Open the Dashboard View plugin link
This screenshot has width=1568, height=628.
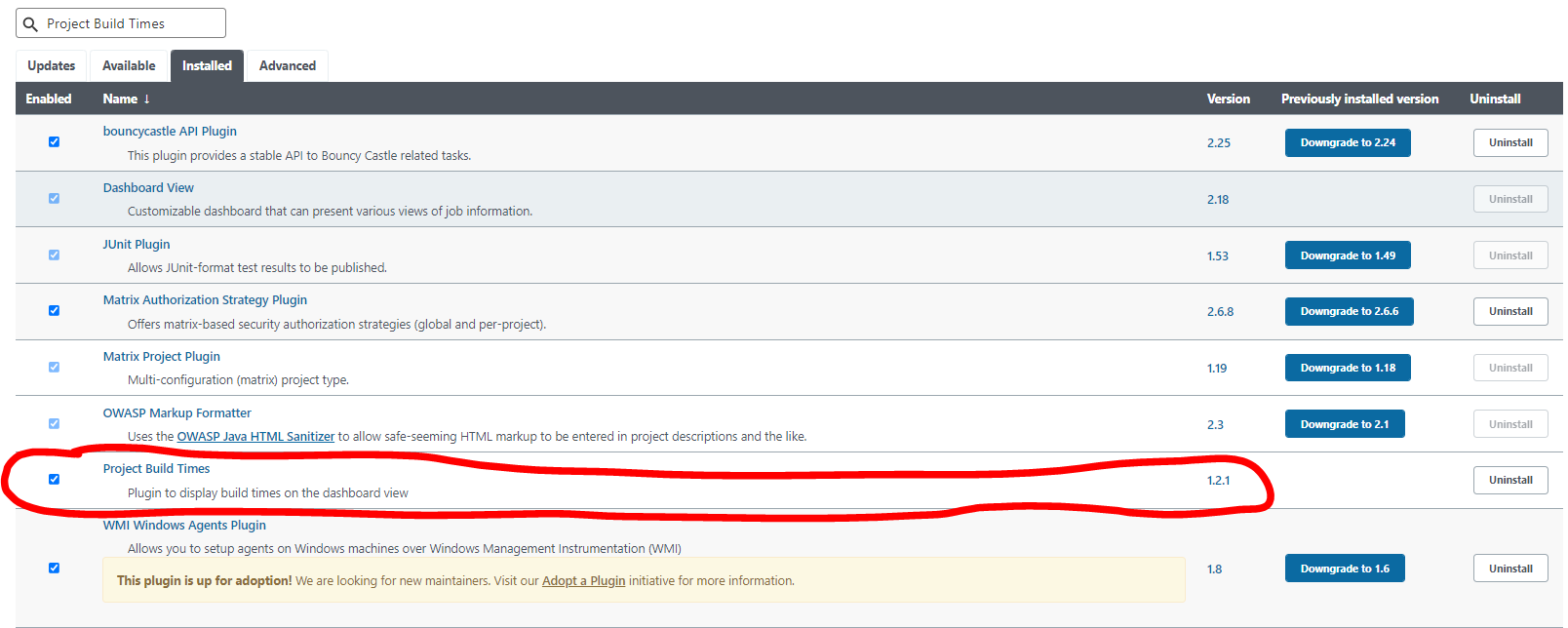point(148,187)
